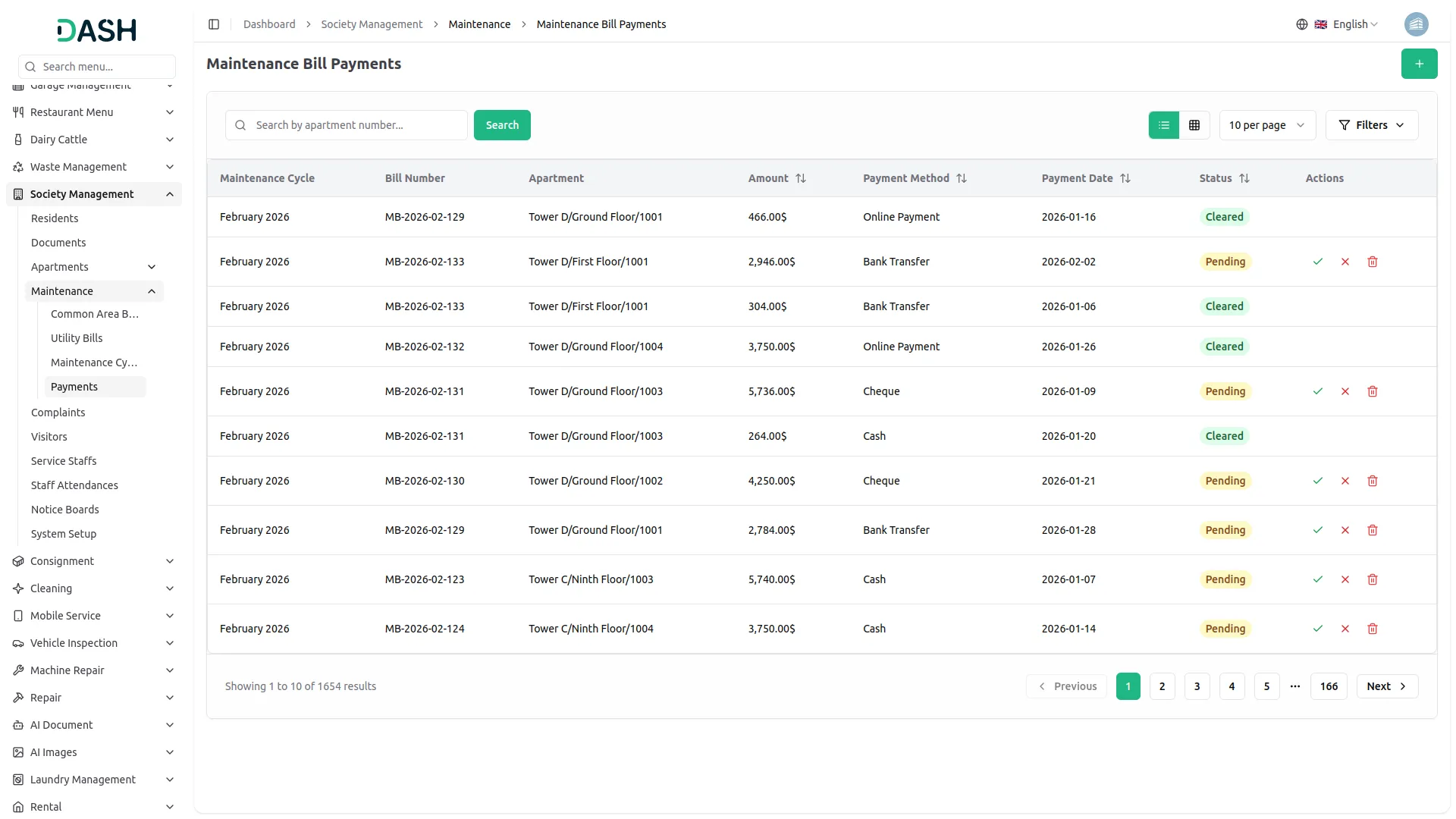Click the apartment number search field

(x=356, y=125)
